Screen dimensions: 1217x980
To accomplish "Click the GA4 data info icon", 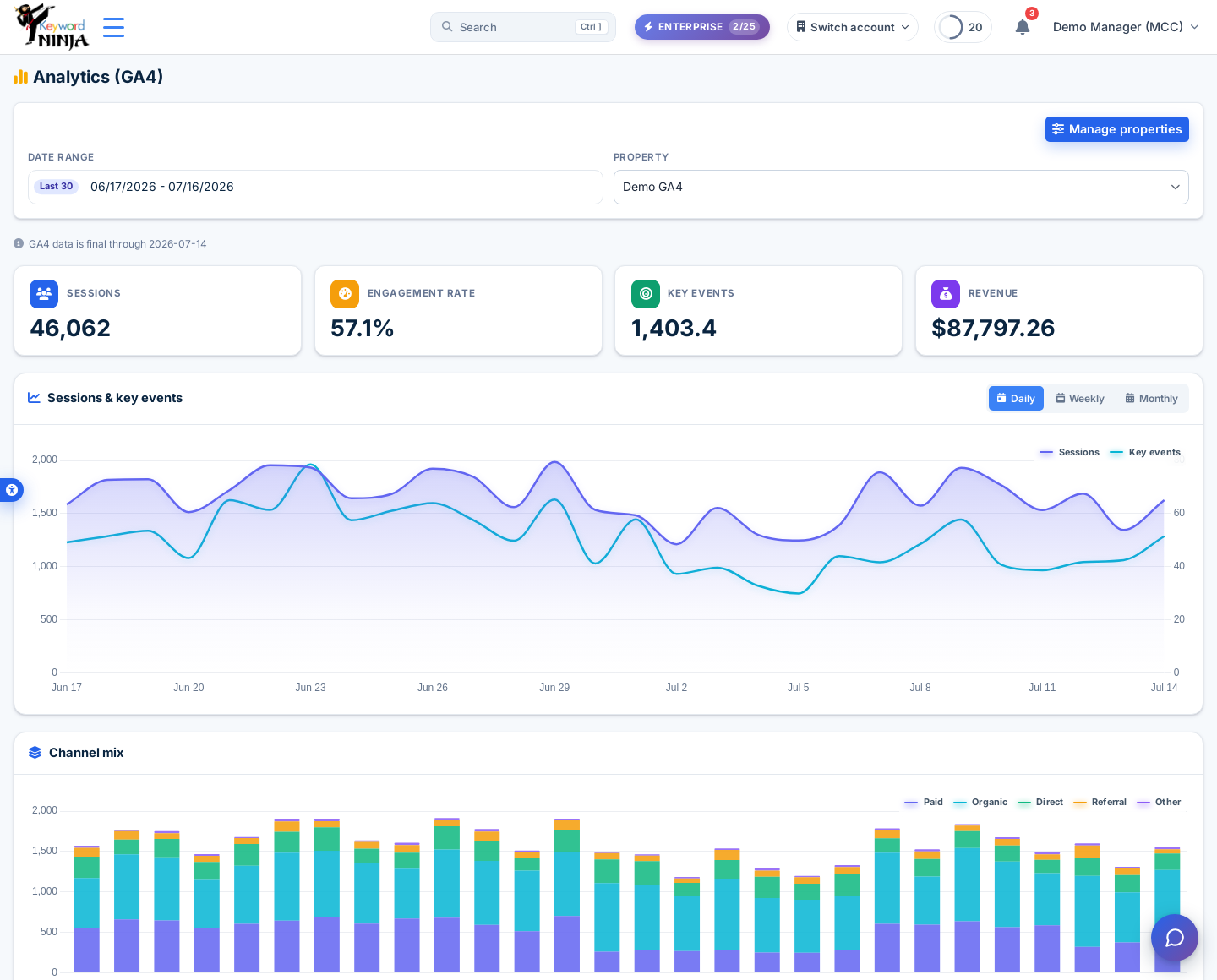I will (19, 243).
